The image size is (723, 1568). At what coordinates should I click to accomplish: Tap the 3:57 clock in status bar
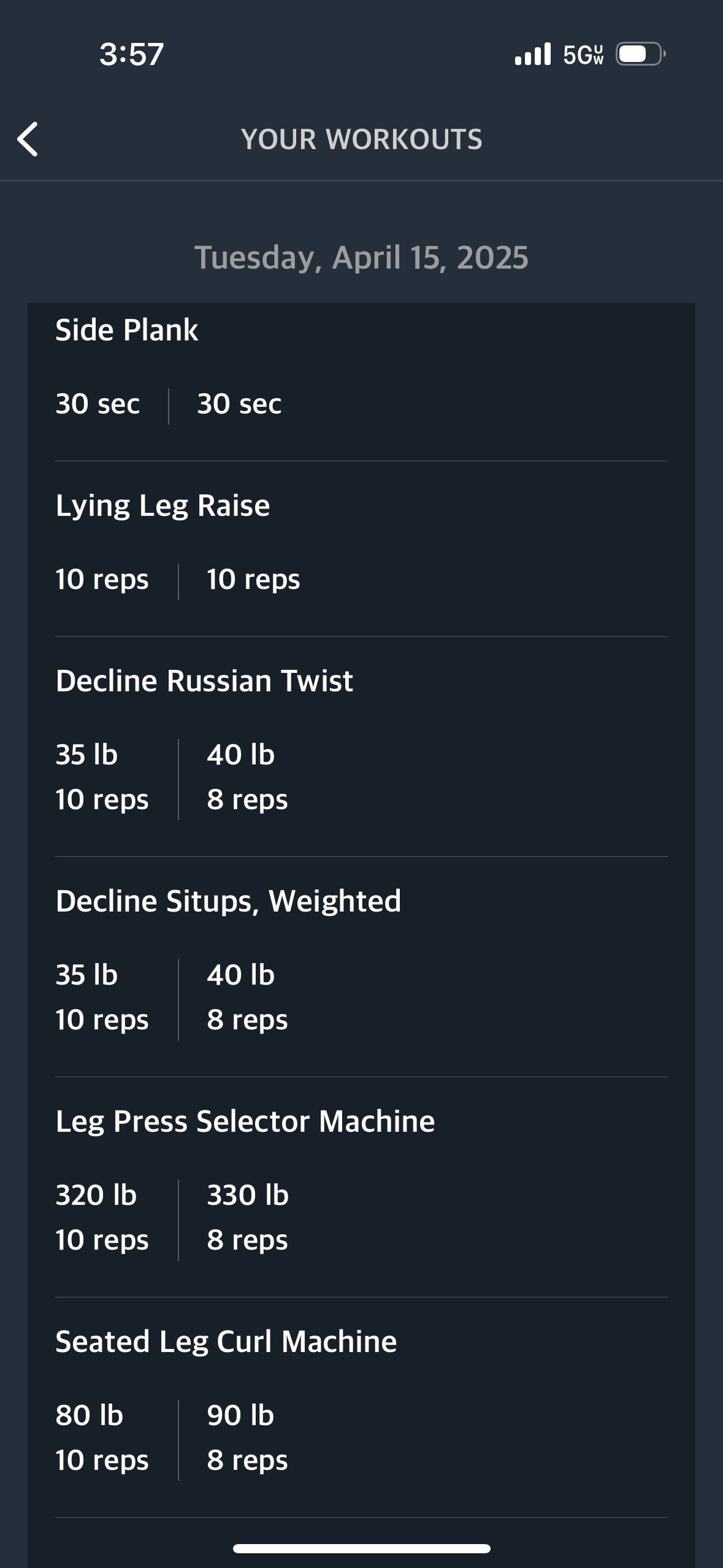click(131, 54)
